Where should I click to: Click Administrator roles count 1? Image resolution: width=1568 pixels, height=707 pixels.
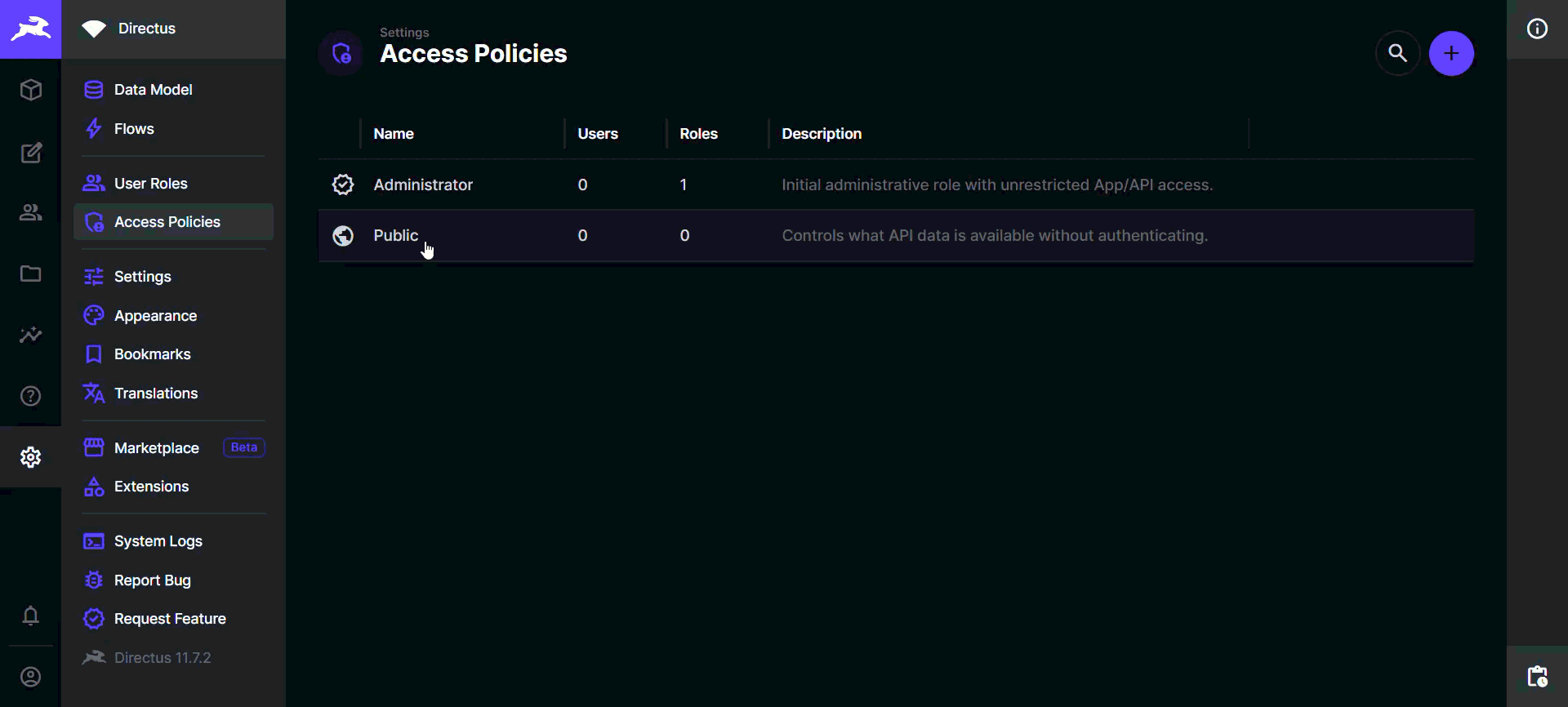coord(684,185)
